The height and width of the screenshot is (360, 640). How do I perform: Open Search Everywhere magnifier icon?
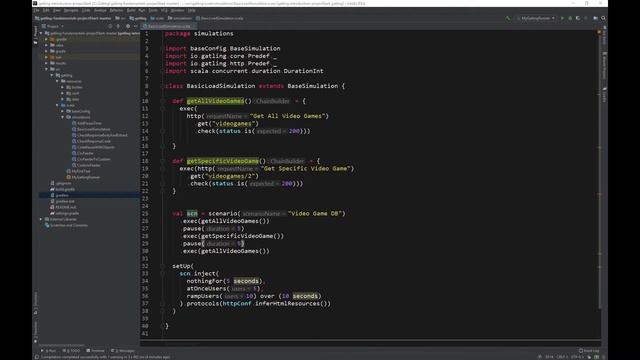(603, 18)
